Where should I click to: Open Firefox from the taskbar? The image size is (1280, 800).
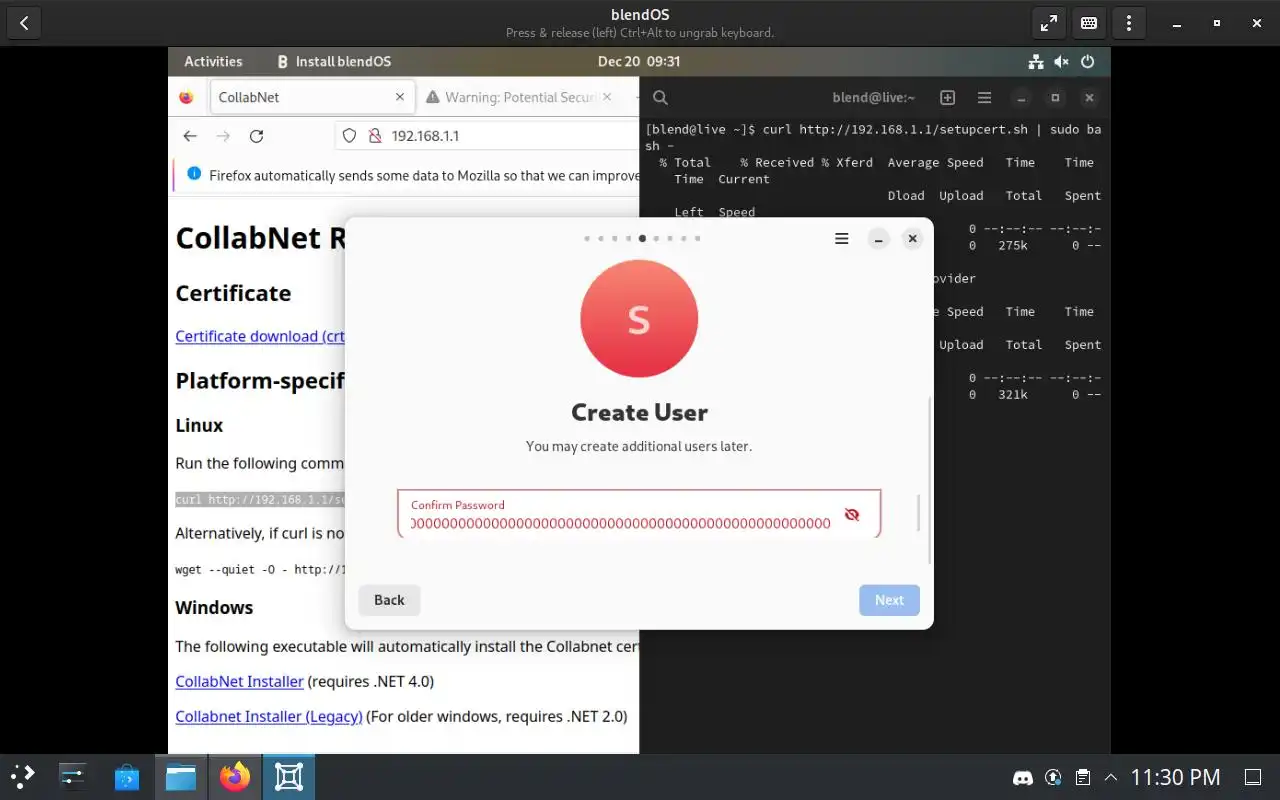(235, 777)
